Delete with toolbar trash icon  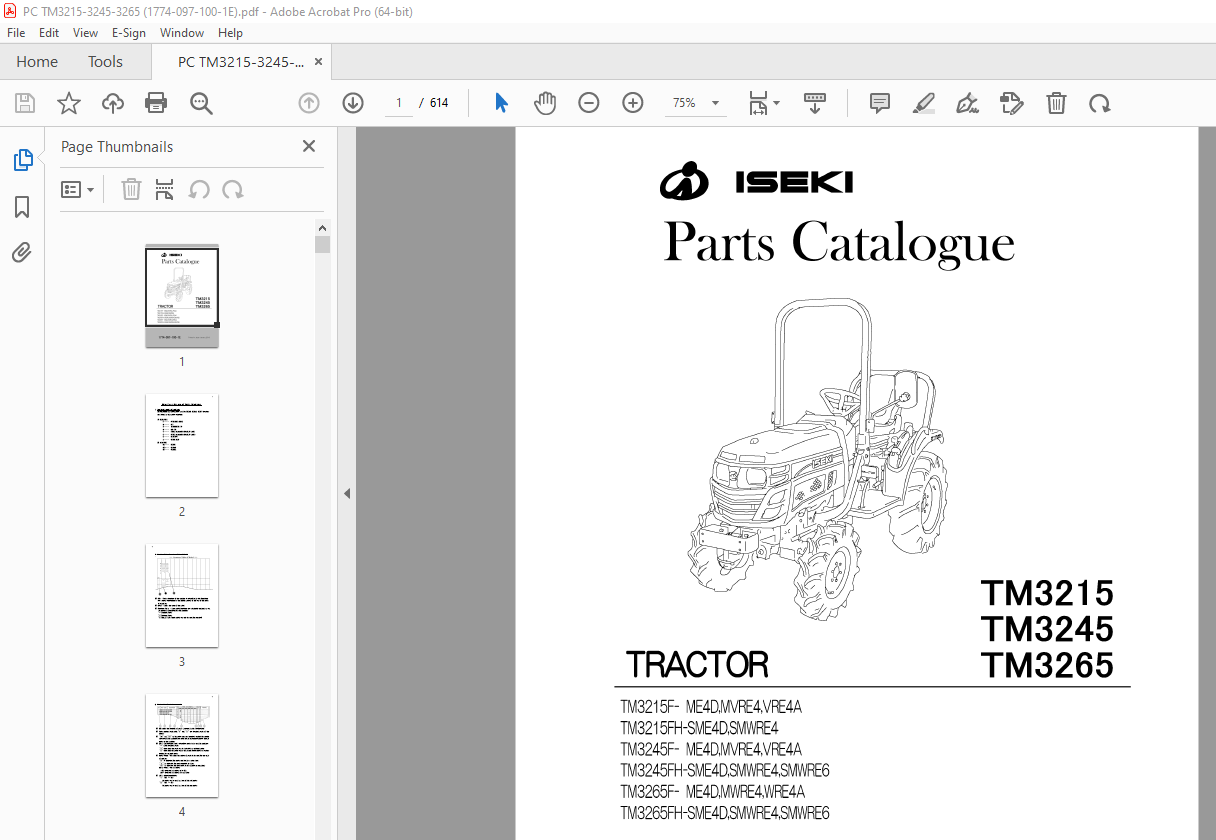click(1056, 103)
